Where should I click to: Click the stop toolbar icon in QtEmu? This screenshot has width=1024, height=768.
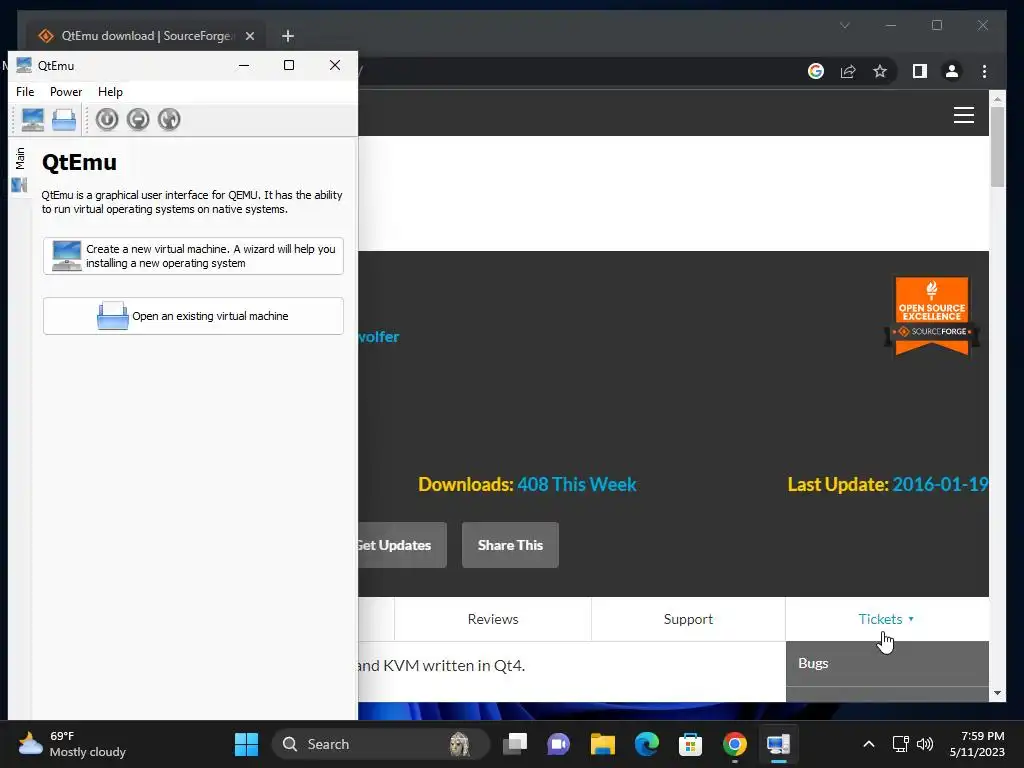click(138, 119)
